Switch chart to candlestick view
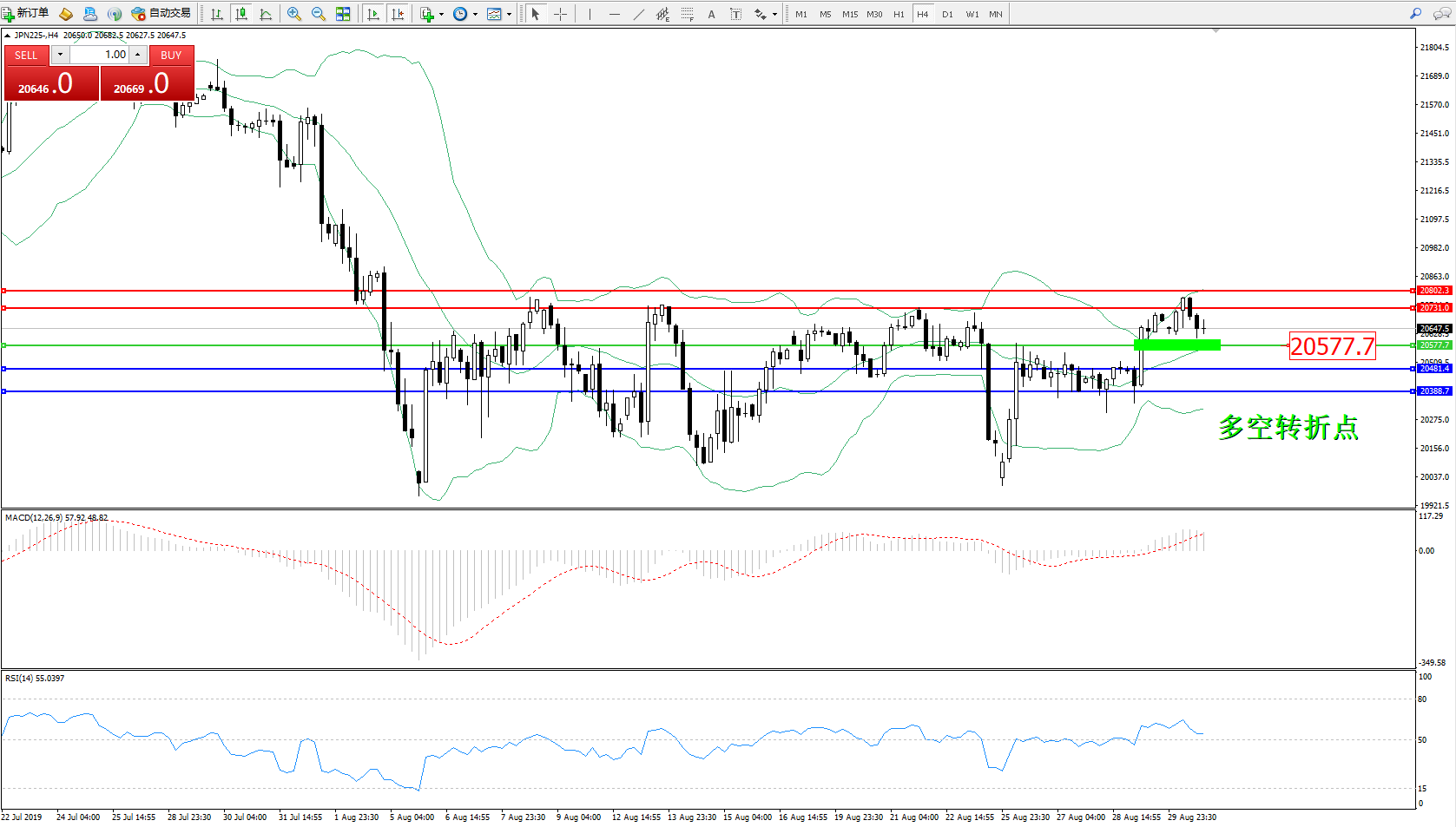The width and height of the screenshot is (1456, 827). [x=241, y=14]
